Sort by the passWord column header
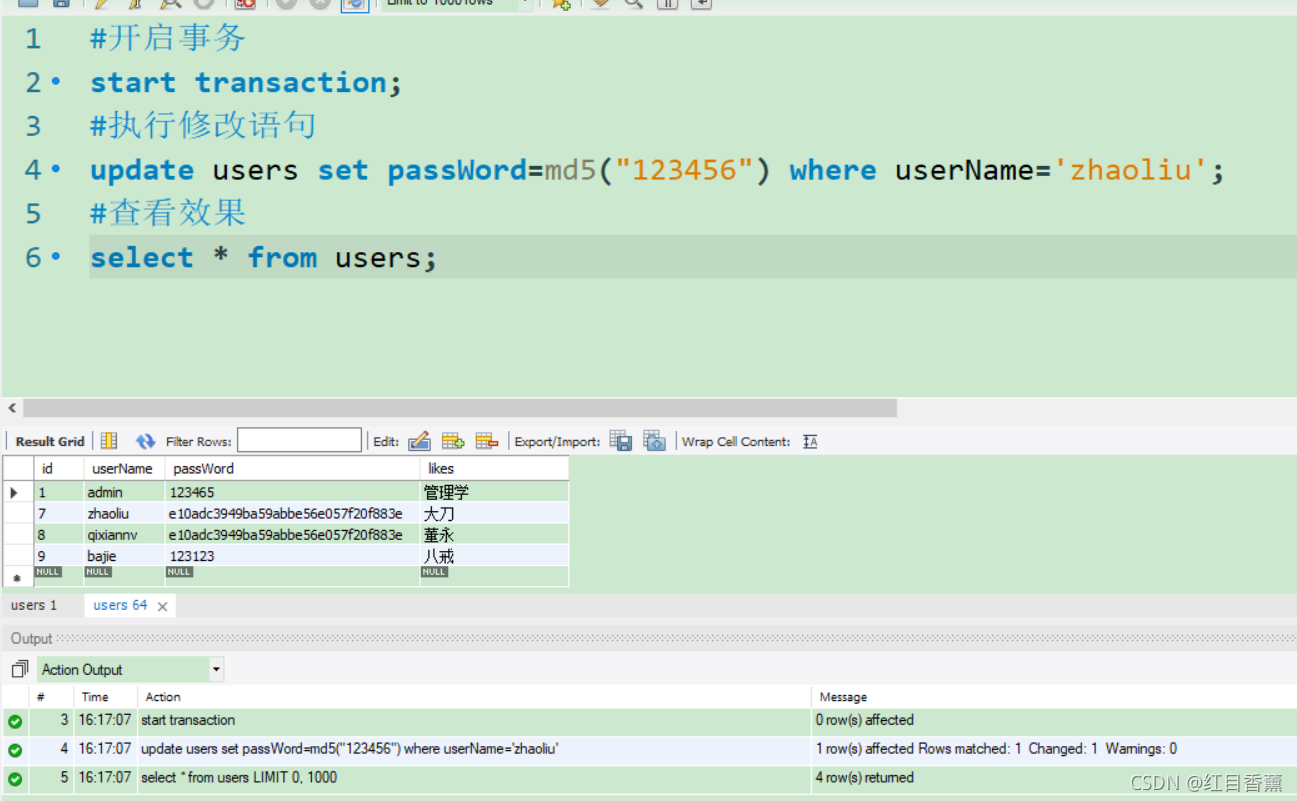Screen dimensions: 1297x801 click(x=292, y=468)
